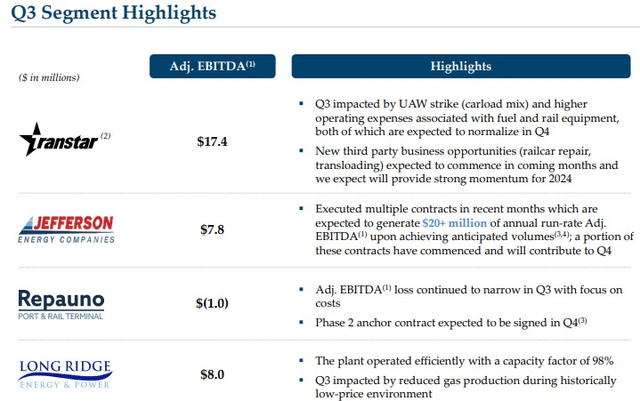Image resolution: width=640 pixels, height=401 pixels.
Task: Click the third party business opportunities bullet
Action: [467, 165]
